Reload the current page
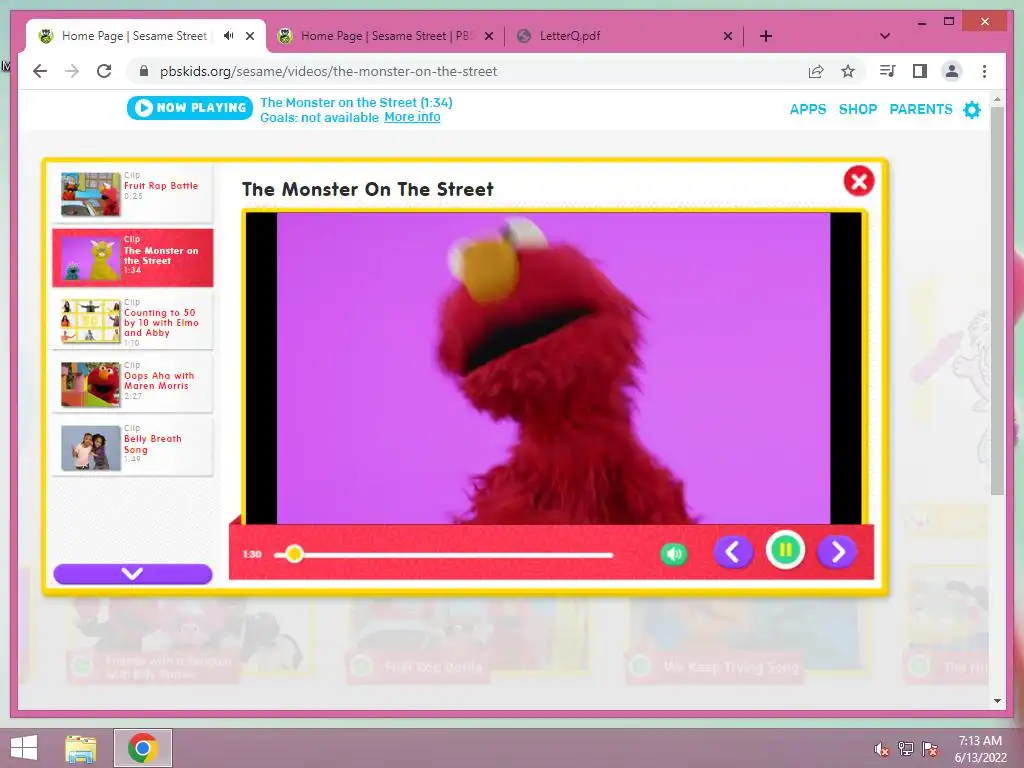 point(104,71)
